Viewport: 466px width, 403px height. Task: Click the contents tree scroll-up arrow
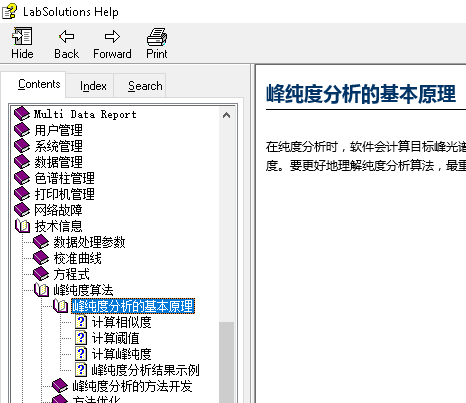point(226,115)
